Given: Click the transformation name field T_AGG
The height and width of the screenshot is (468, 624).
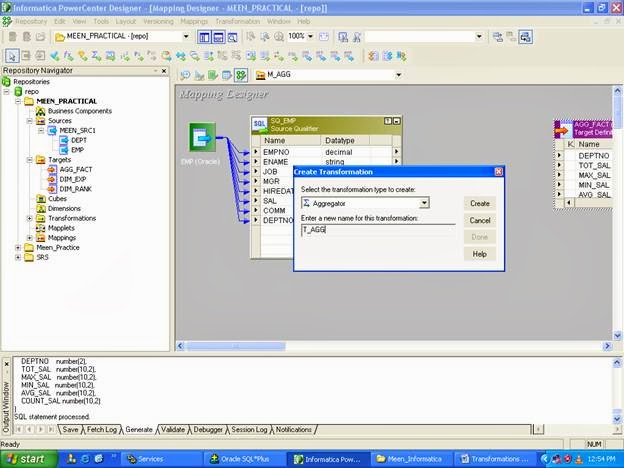Looking at the screenshot, I should click(x=378, y=230).
